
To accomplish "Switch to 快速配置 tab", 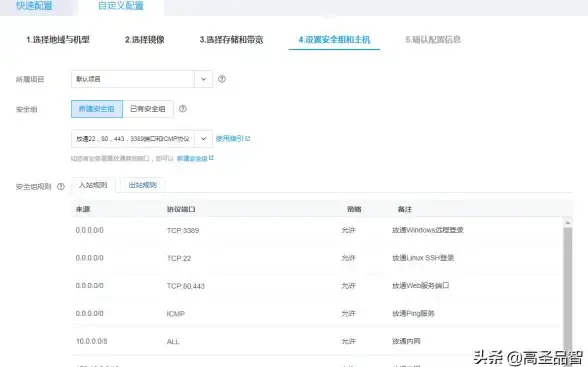I will (x=34, y=6).
